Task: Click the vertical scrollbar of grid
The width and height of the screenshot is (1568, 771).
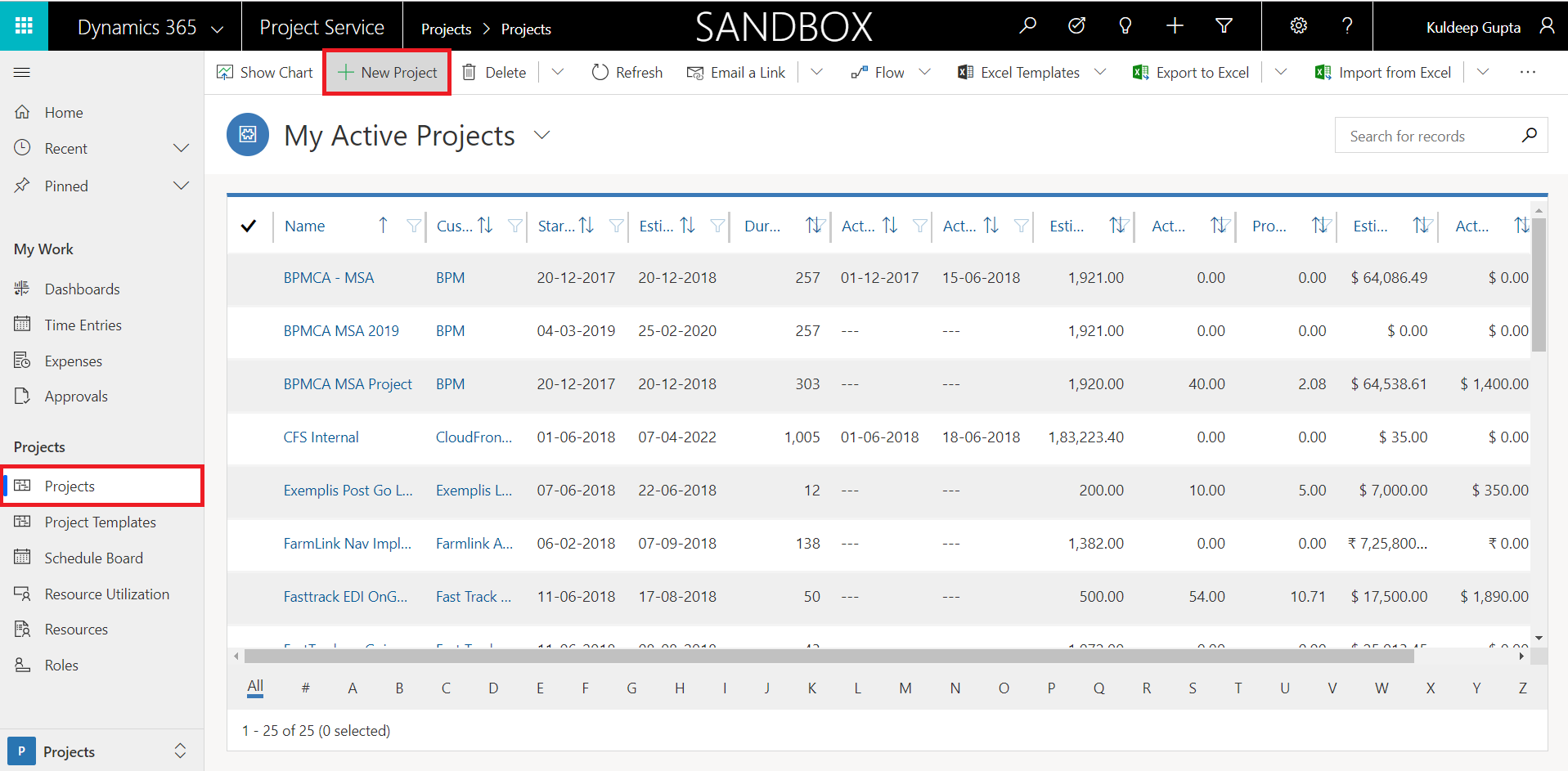Action: coord(1539,285)
